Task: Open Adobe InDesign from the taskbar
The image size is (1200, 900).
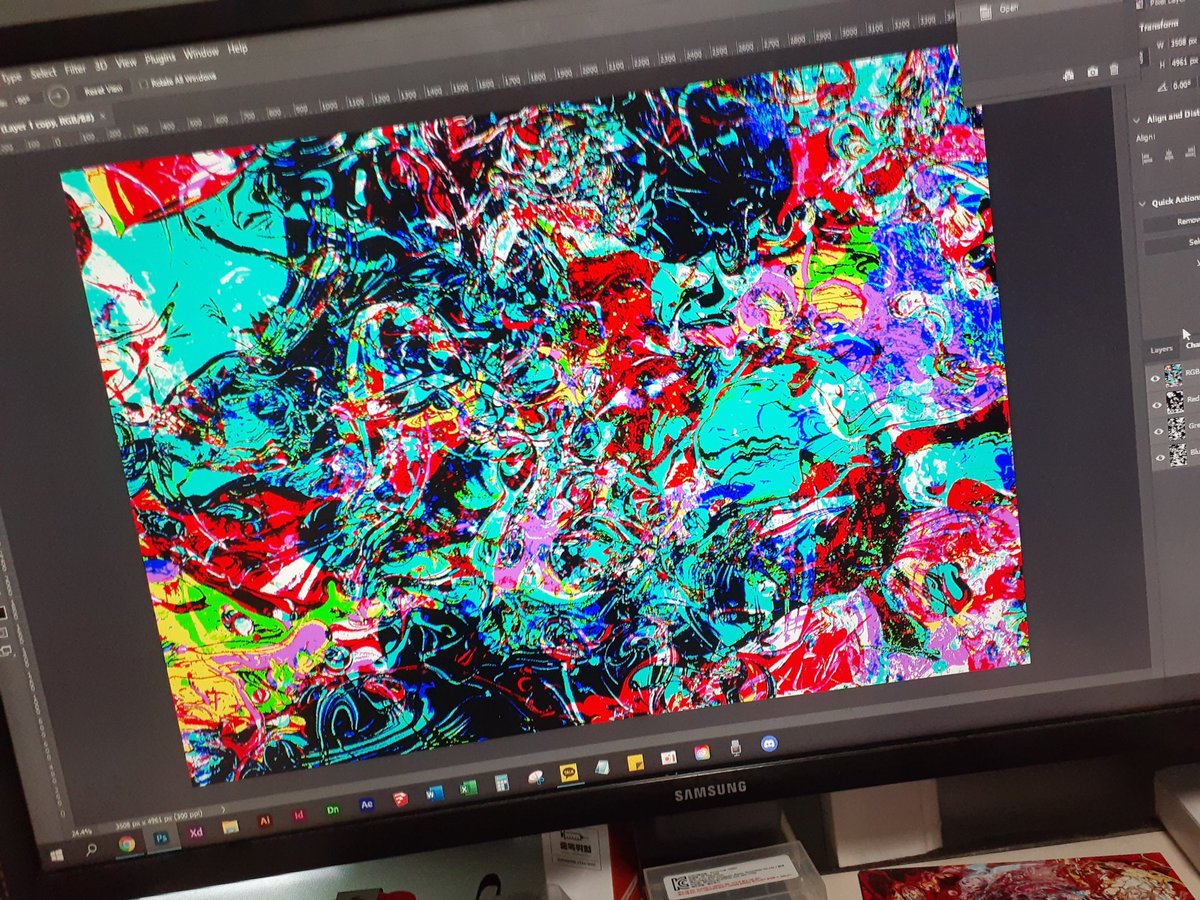Action: coord(298,815)
